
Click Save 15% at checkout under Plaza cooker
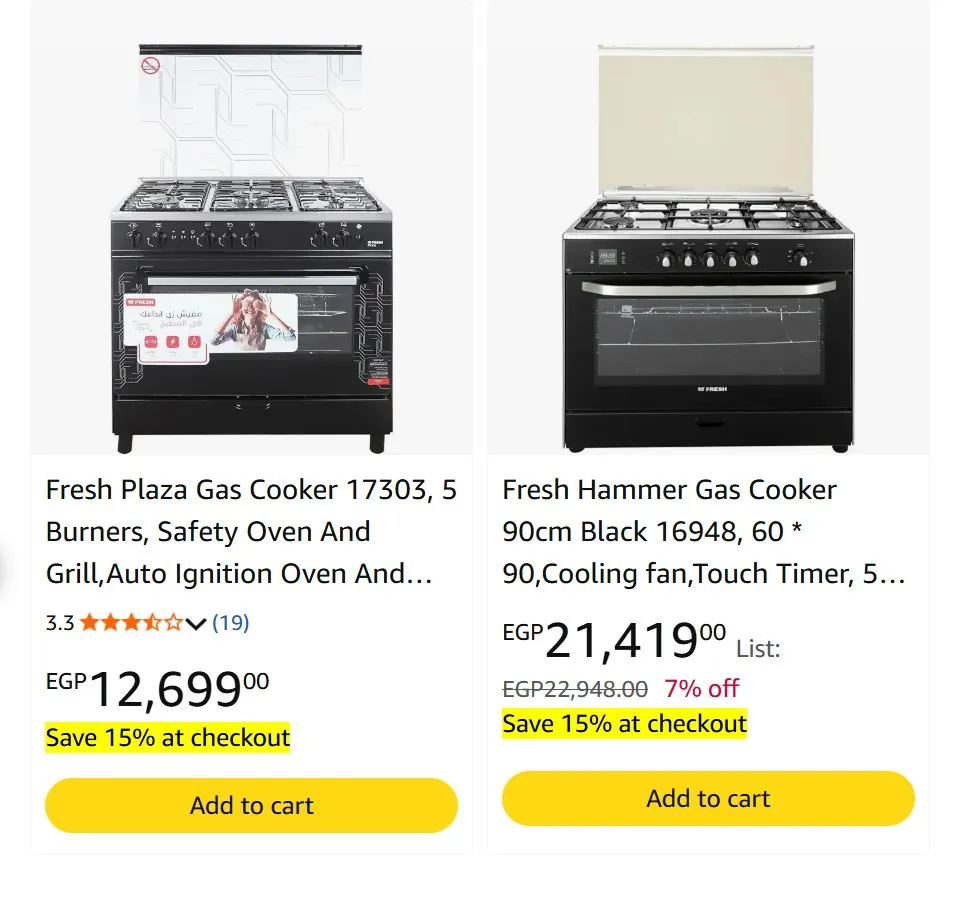[x=168, y=738]
